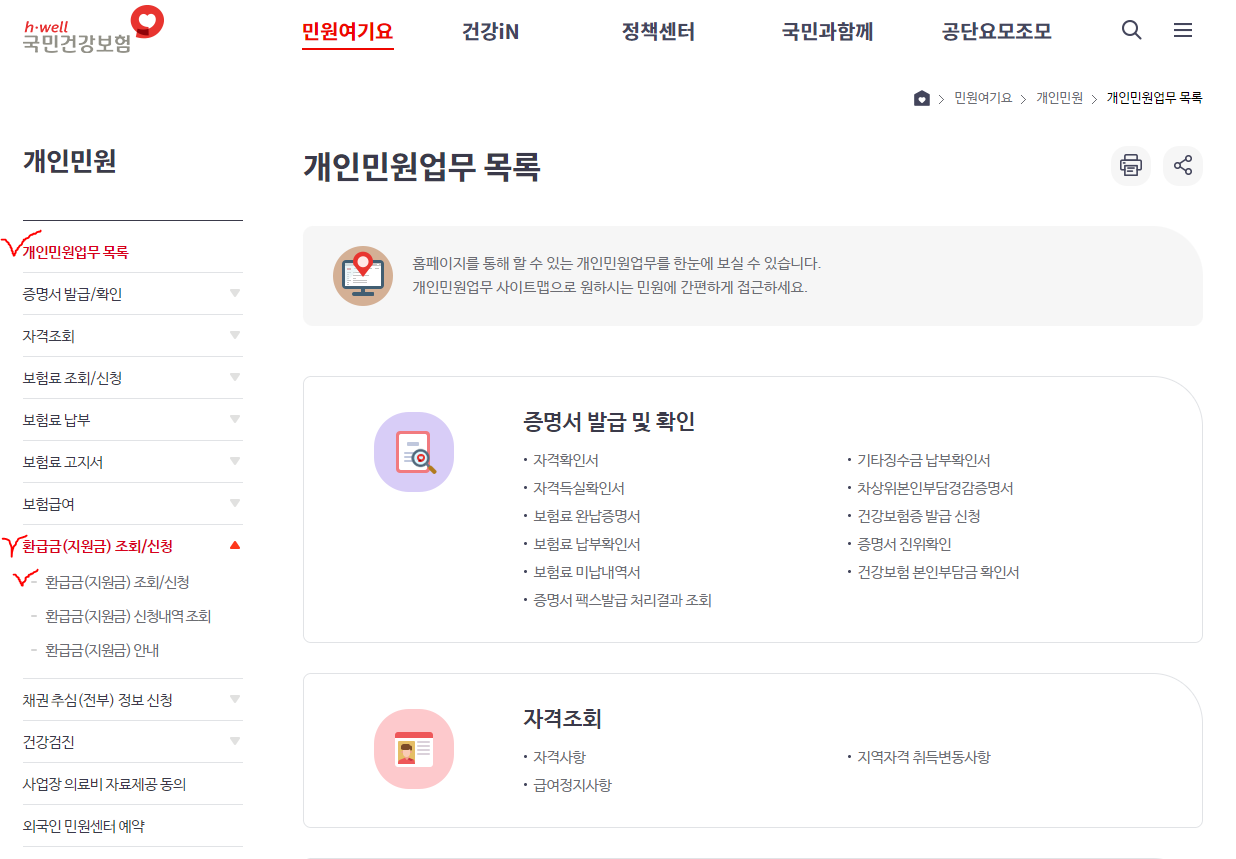Click 보험급여 sidebar label
Viewport: 1236px width, 859px height.
[49, 504]
